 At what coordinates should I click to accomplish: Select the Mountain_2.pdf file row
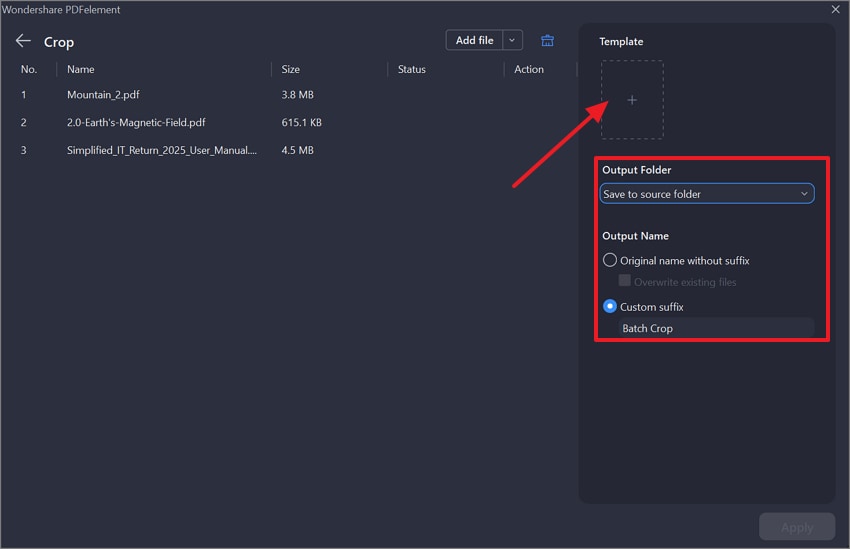pos(288,95)
